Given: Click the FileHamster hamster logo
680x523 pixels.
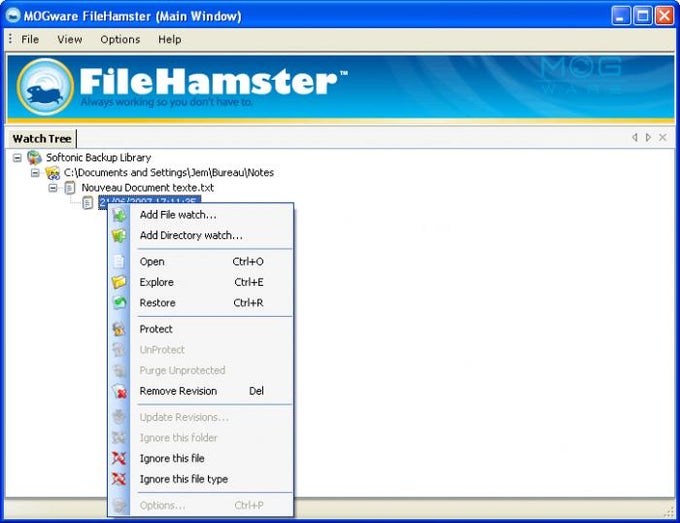Looking at the screenshot, I should (x=45, y=86).
